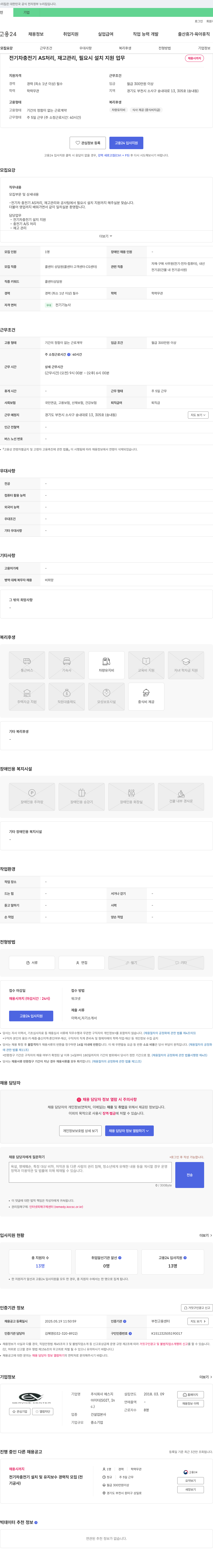Click the 열람제안 button
213x1568 pixels.
pyautogui.click(x=43, y=1412)
